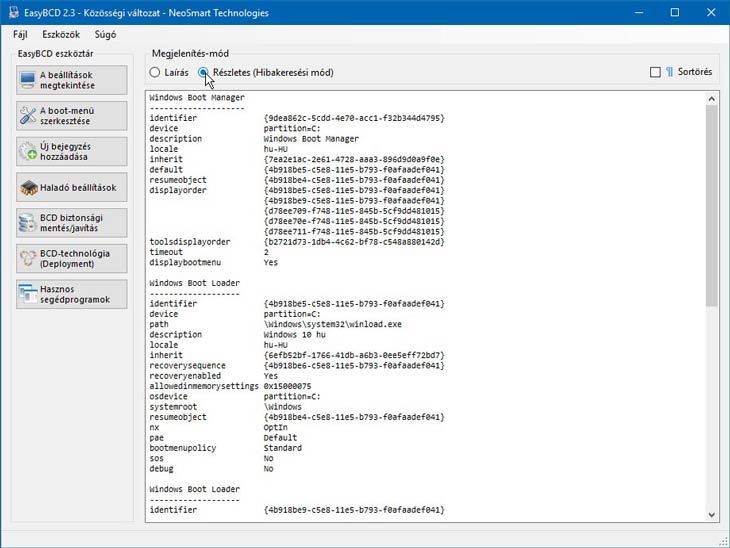Click the vertical scrollbar thumb
The width and height of the screenshot is (730, 548).
(x=711, y=200)
